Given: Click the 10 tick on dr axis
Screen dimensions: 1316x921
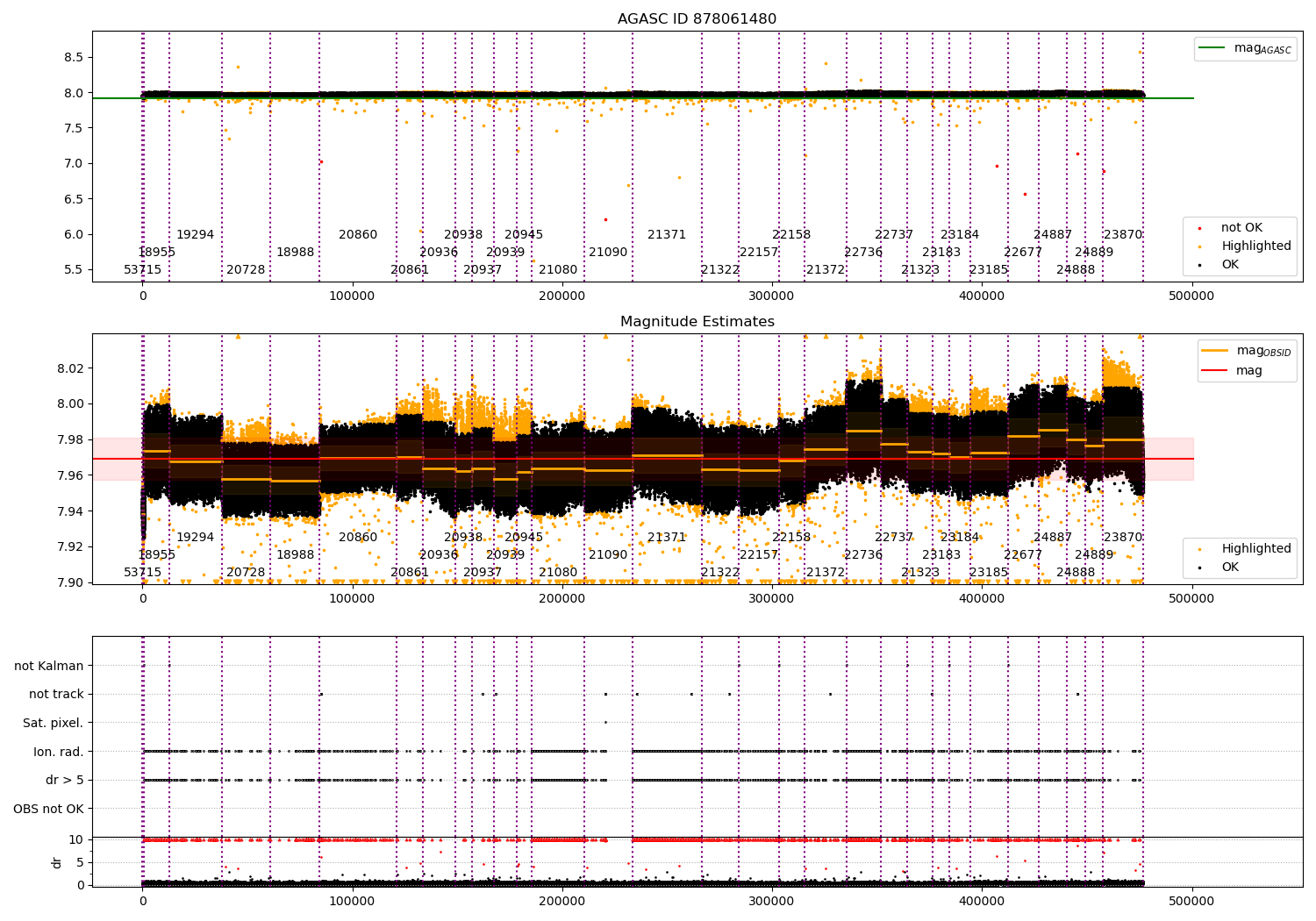Looking at the screenshot, I should [x=76, y=839].
